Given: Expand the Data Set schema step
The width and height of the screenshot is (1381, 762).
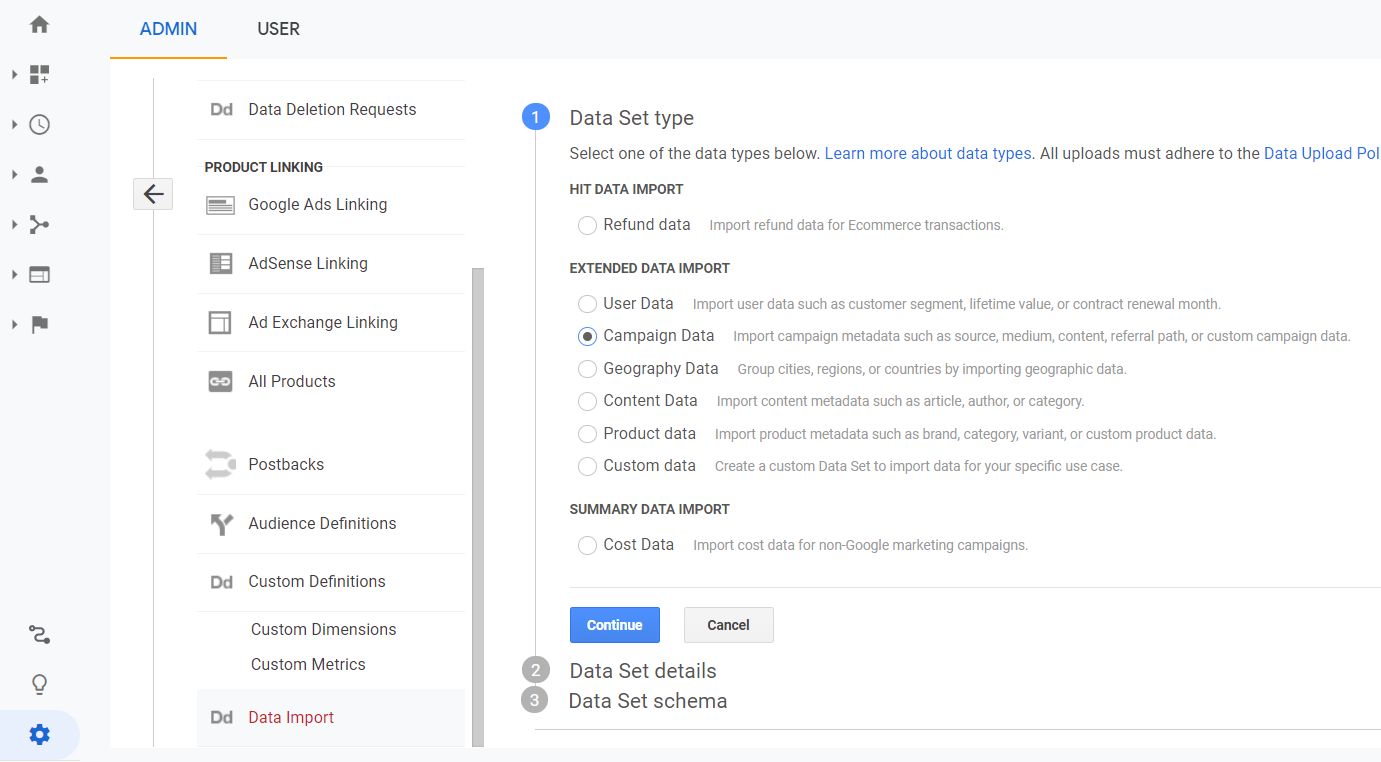Looking at the screenshot, I should pyautogui.click(x=646, y=700).
